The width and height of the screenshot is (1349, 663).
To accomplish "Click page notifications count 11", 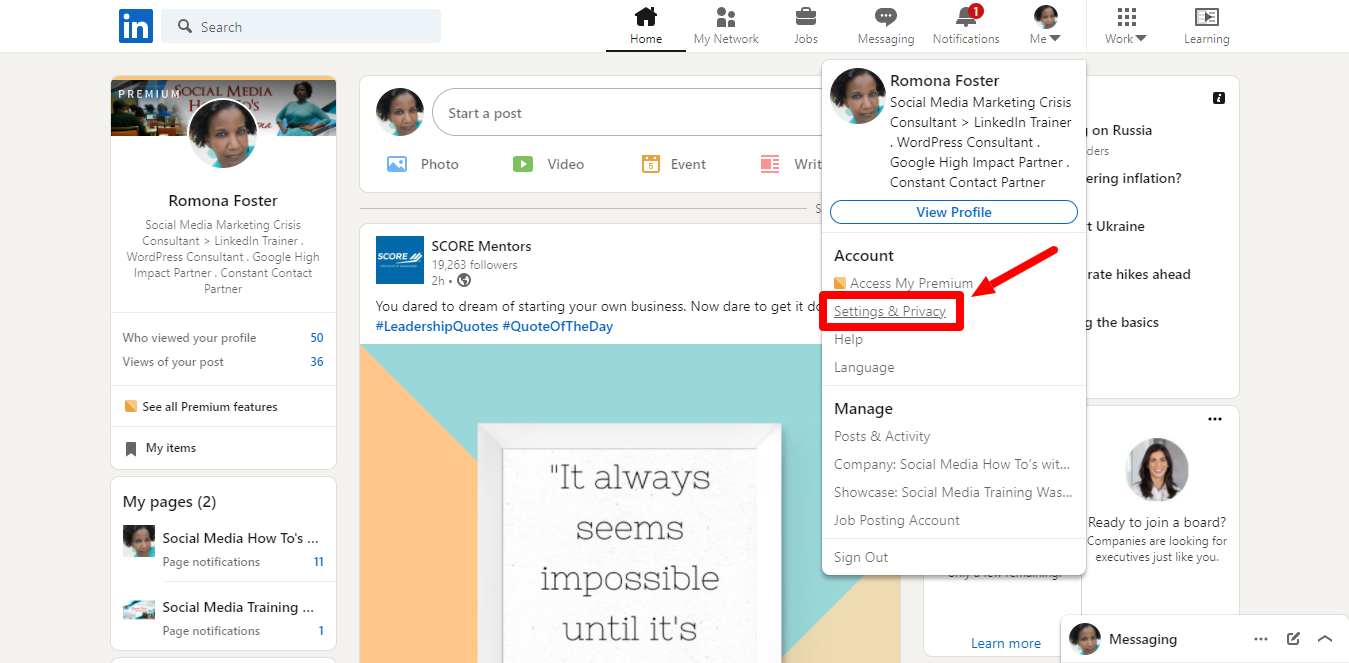I will click(319, 562).
